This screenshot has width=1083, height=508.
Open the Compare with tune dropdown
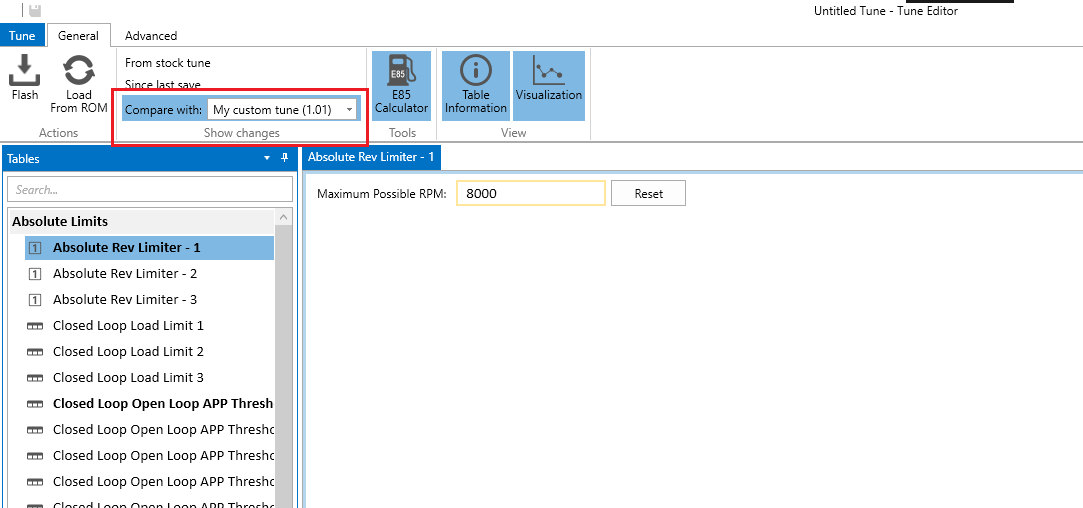(x=349, y=109)
